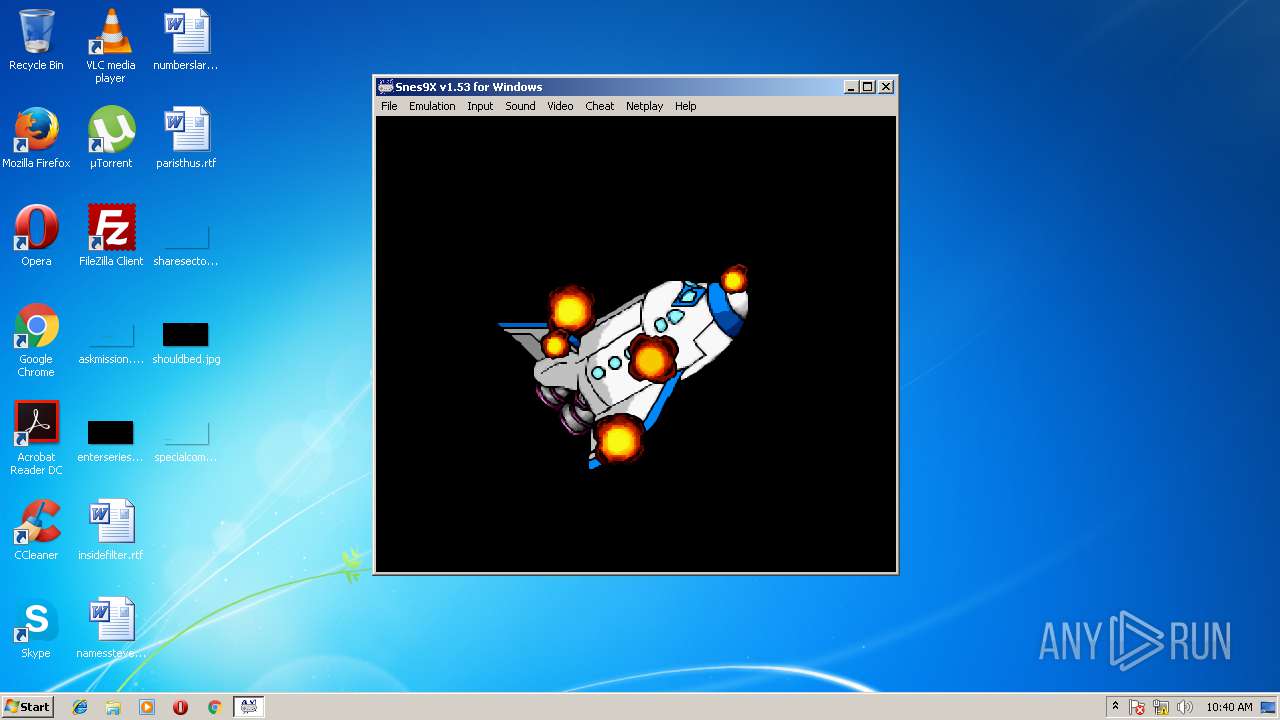Screen dimensions: 1280x720
Task: Launch Opera from the taskbar
Action: coord(180,707)
